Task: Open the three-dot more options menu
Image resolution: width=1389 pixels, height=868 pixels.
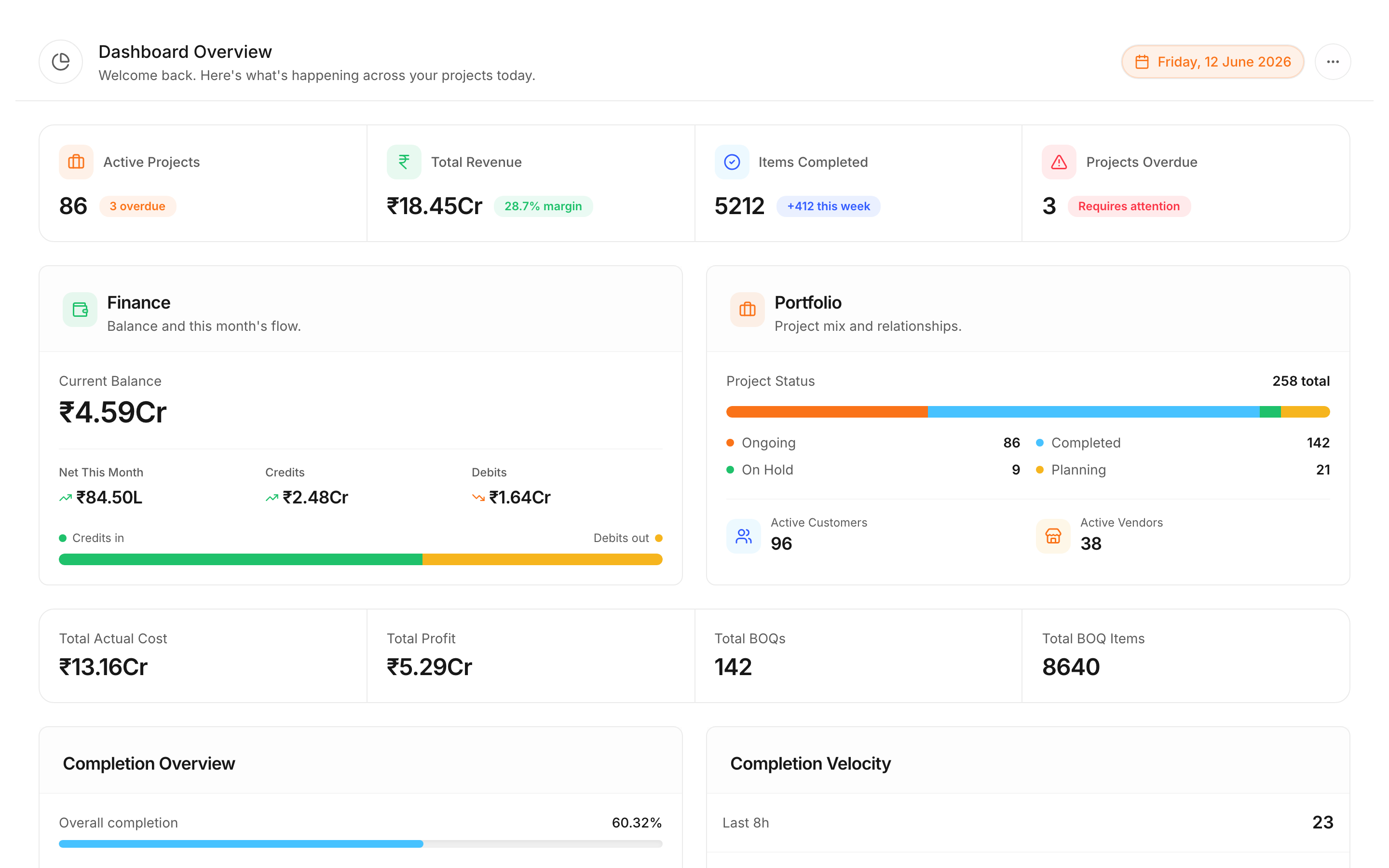Action: pyautogui.click(x=1333, y=61)
